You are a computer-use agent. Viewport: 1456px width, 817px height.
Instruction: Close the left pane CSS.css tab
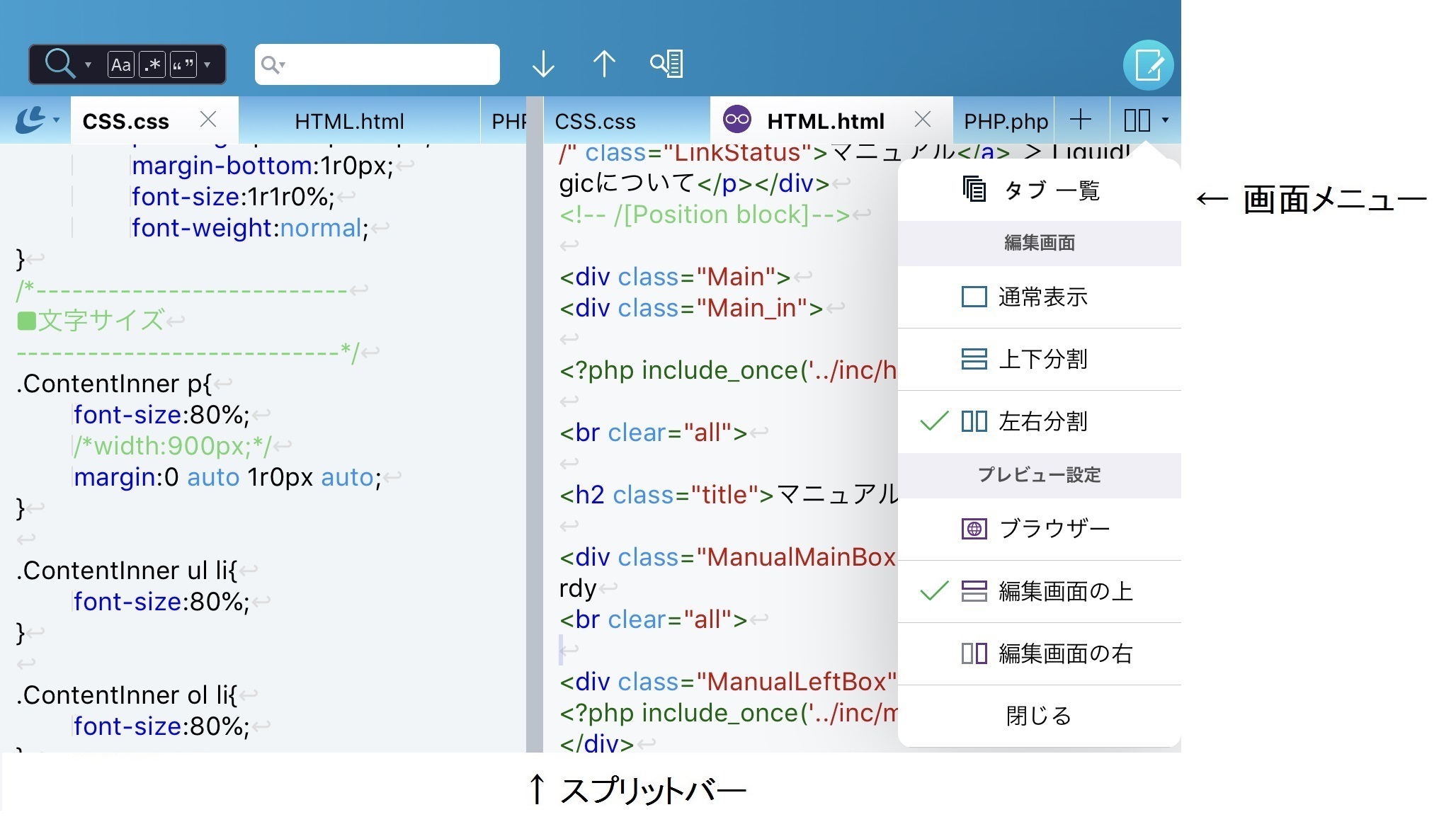pos(208,120)
